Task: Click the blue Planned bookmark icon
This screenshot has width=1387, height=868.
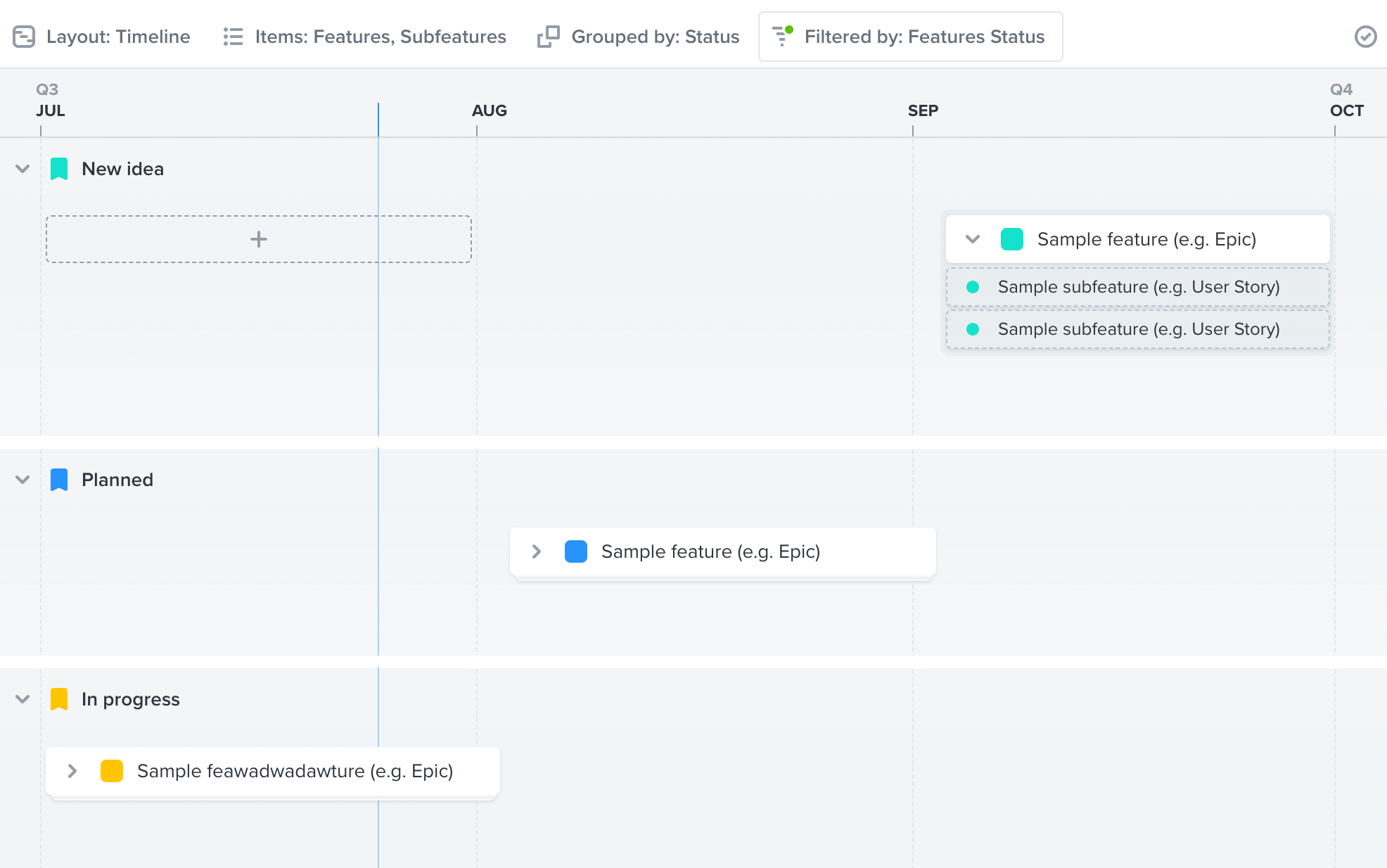Action: pos(59,480)
